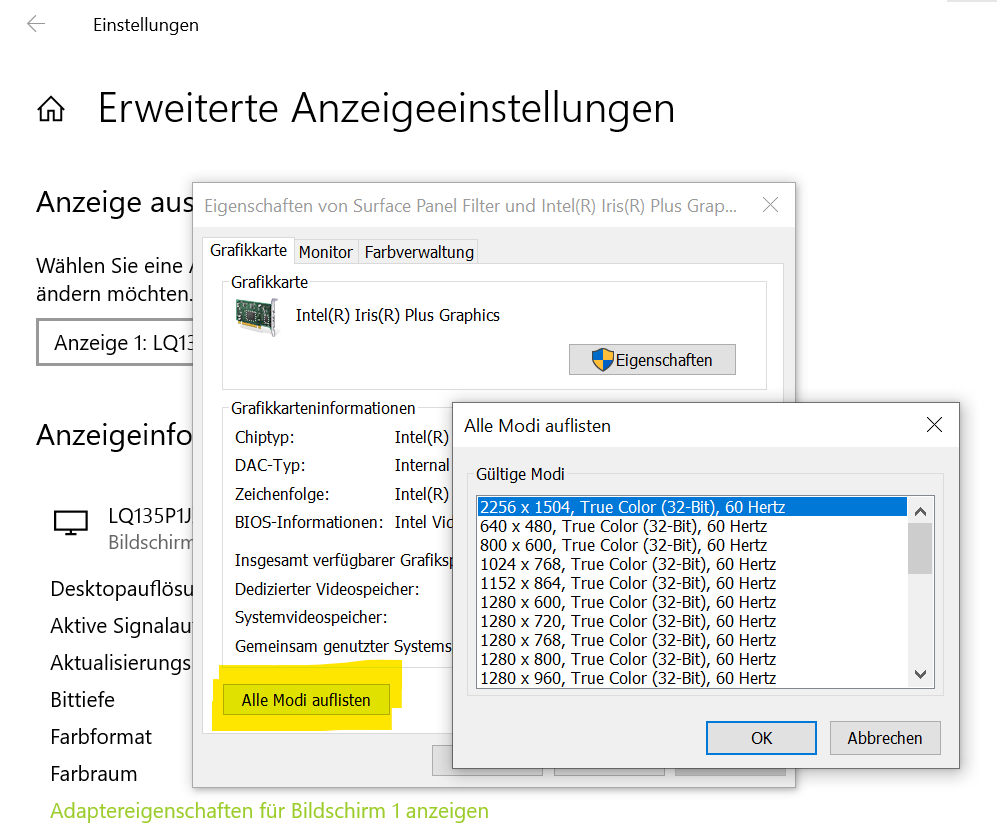Image resolution: width=997 pixels, height=840 pixels.
Task: Select 1280 x 960 mode entry
Action: point(692,678)
